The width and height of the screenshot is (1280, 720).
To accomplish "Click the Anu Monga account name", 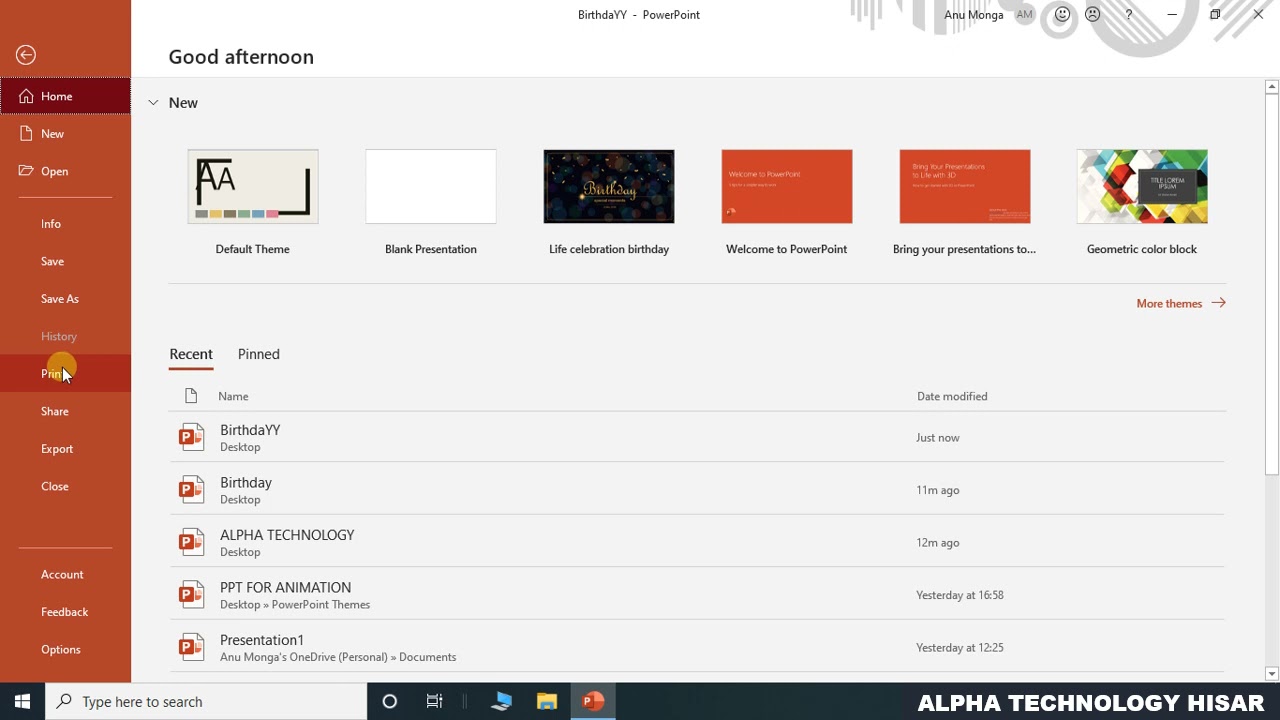I will pos(974,15).
